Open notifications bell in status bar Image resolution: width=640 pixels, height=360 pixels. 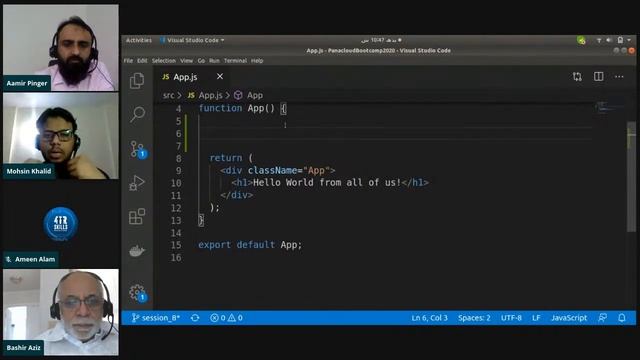click(622, 318)
